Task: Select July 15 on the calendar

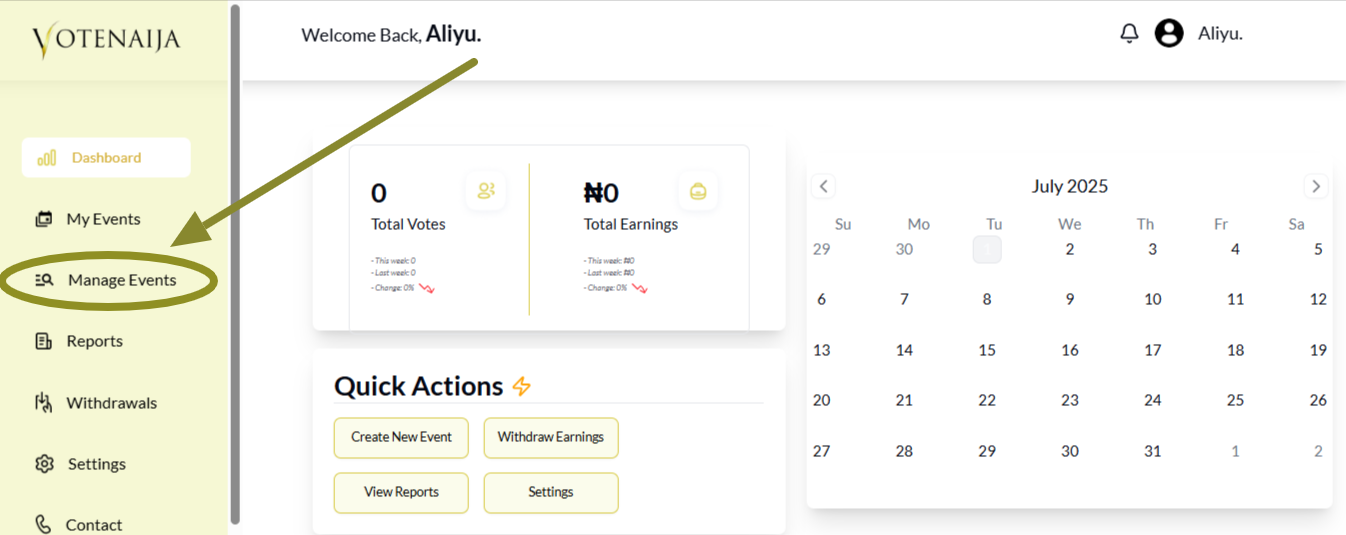Action: coord(987,350)
